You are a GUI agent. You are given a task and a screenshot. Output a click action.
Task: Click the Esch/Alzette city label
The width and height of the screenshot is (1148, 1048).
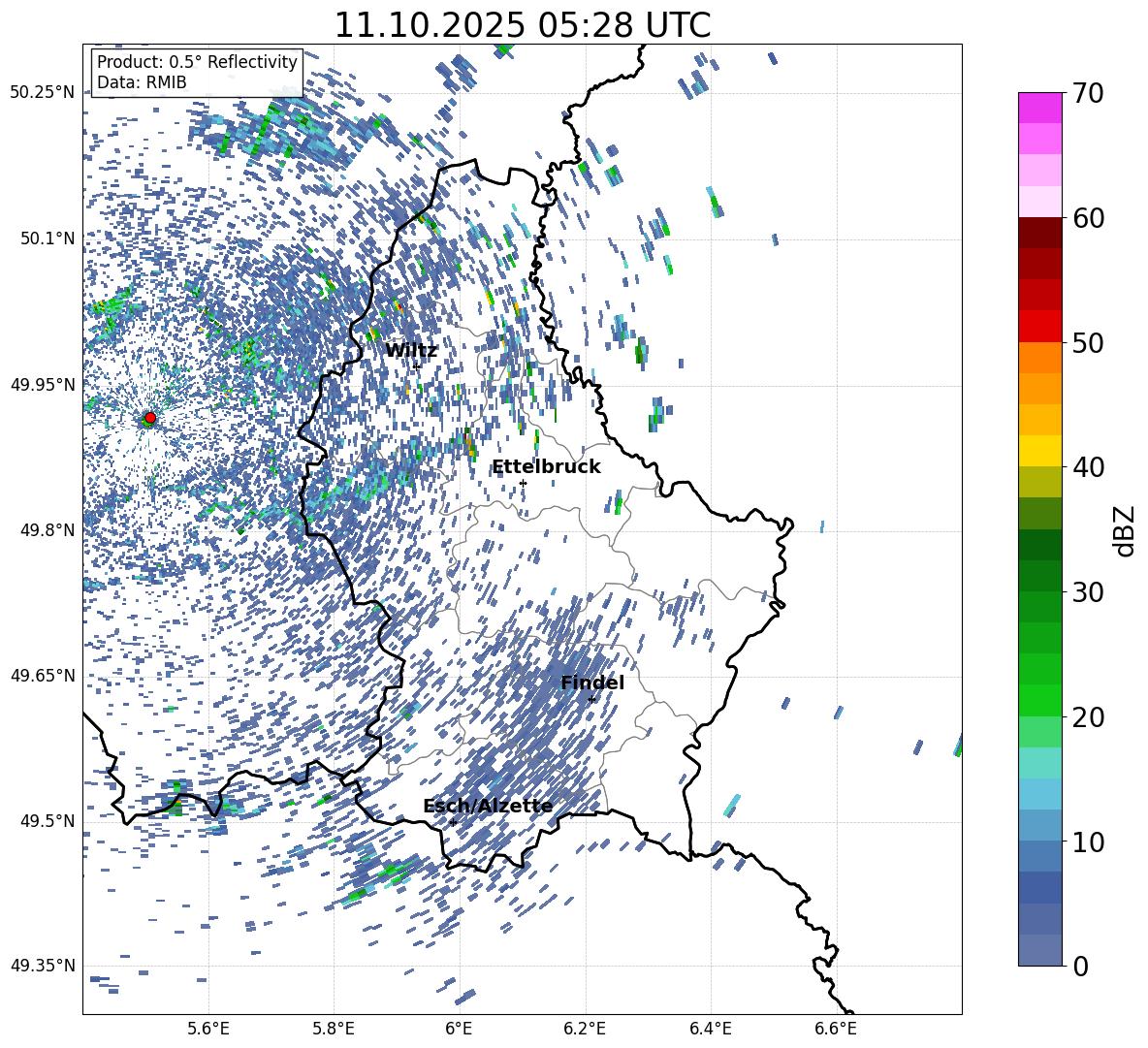[x=488, y=807]
